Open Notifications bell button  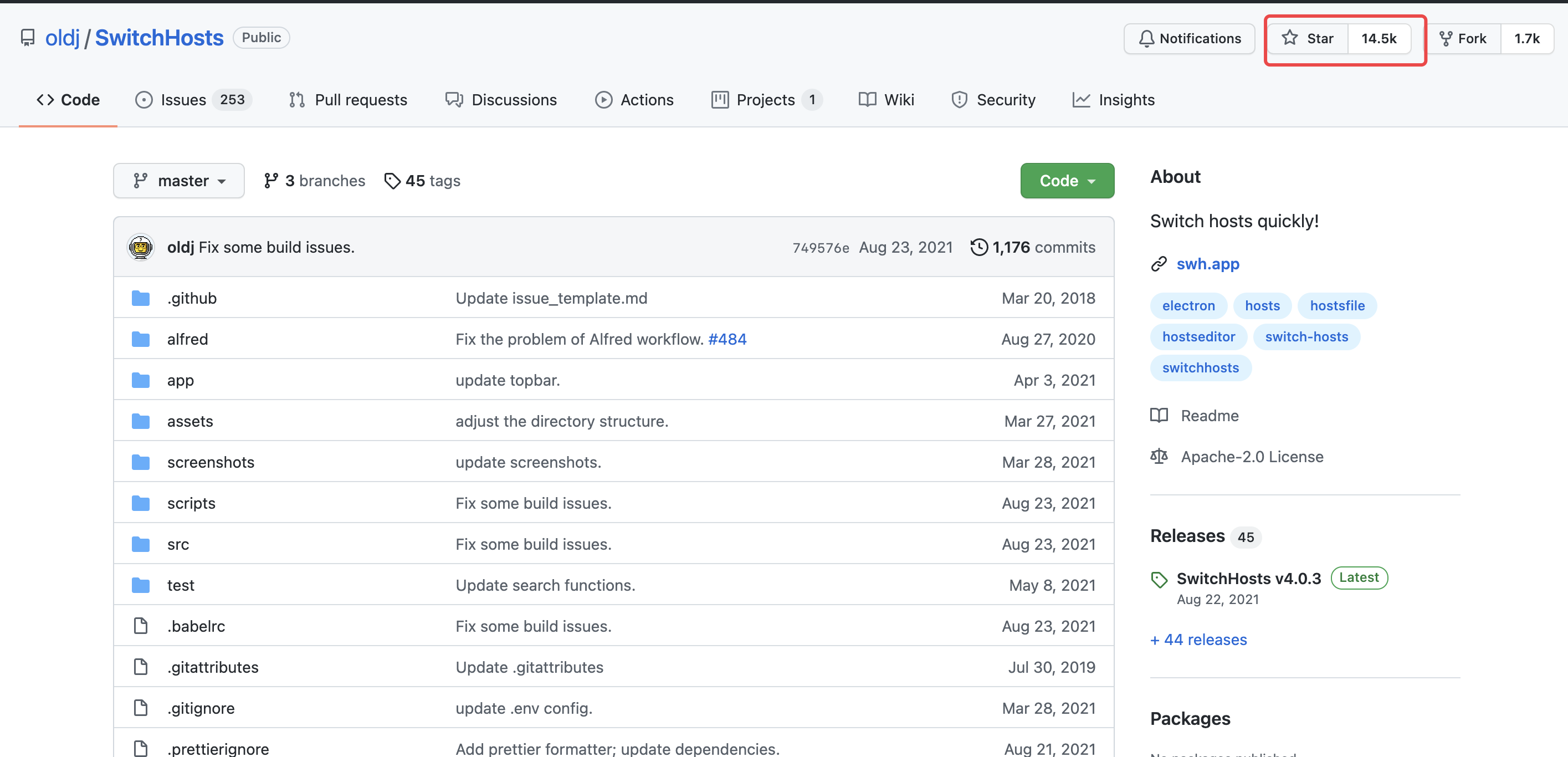tap(1189, 38)
